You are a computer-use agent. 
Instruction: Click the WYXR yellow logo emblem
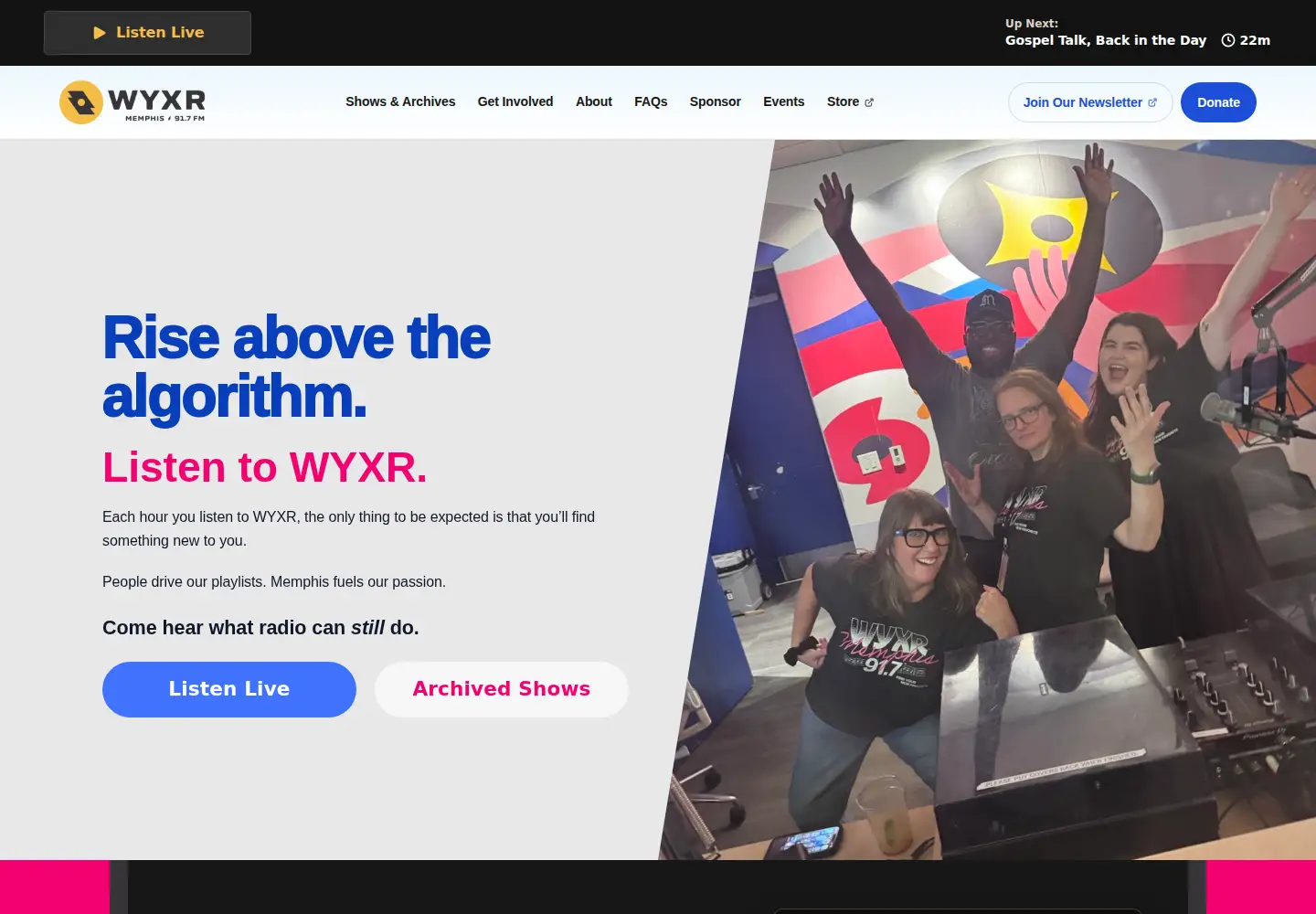[x=81, y=102]
